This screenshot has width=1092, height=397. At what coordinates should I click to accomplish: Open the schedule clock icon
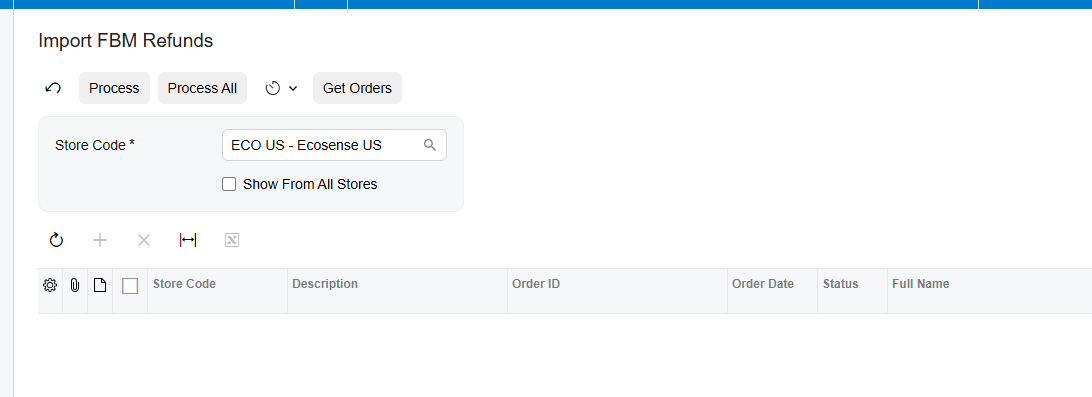click(273, 88)
